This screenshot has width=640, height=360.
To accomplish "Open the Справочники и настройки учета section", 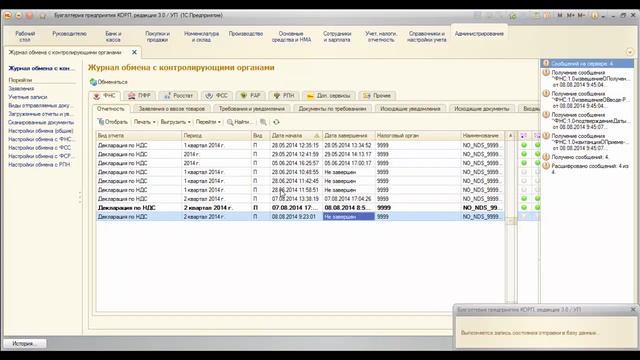I will (427, 37).
